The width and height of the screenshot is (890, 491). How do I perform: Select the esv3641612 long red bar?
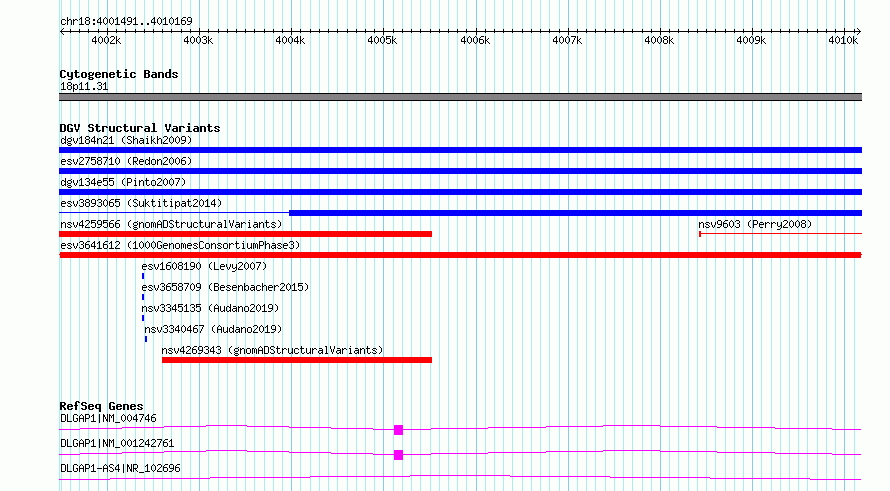(x=460, y=255)
